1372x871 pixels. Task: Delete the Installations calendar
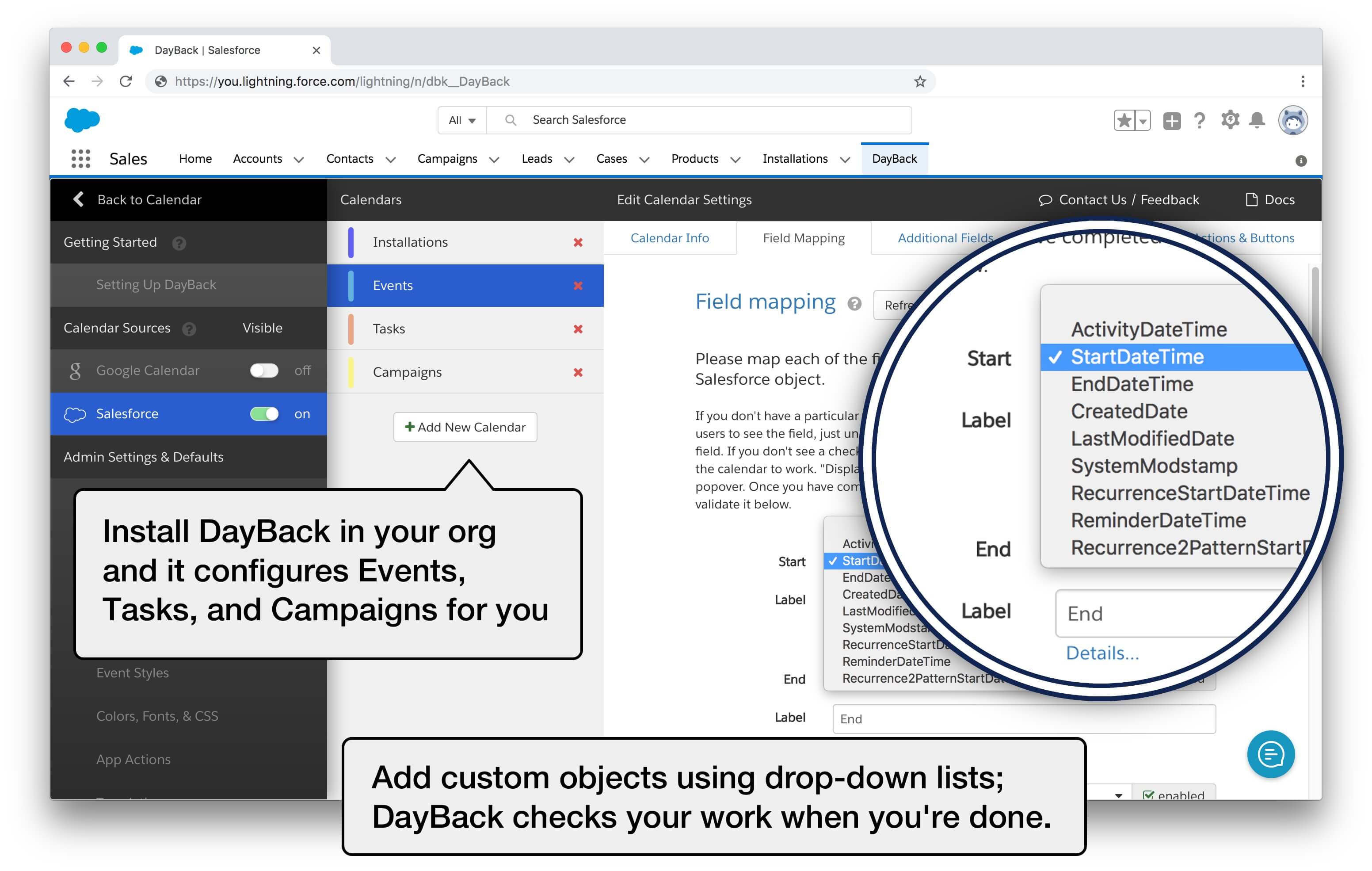[578, 242]
